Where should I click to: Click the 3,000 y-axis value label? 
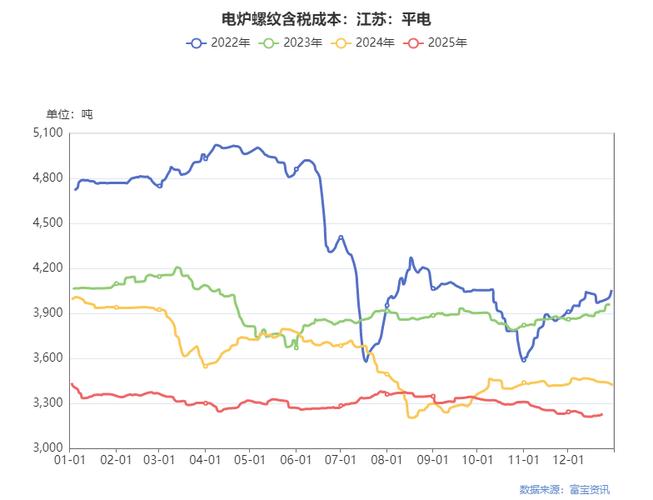[x=48, y=448]
